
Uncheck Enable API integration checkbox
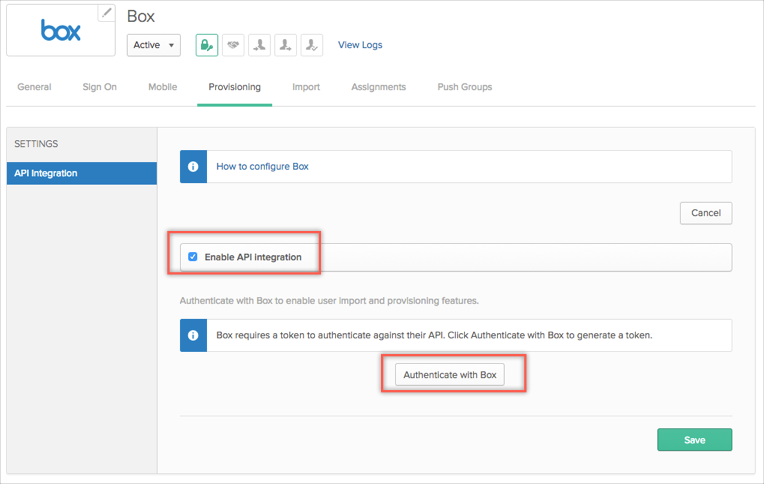[193, 257]
